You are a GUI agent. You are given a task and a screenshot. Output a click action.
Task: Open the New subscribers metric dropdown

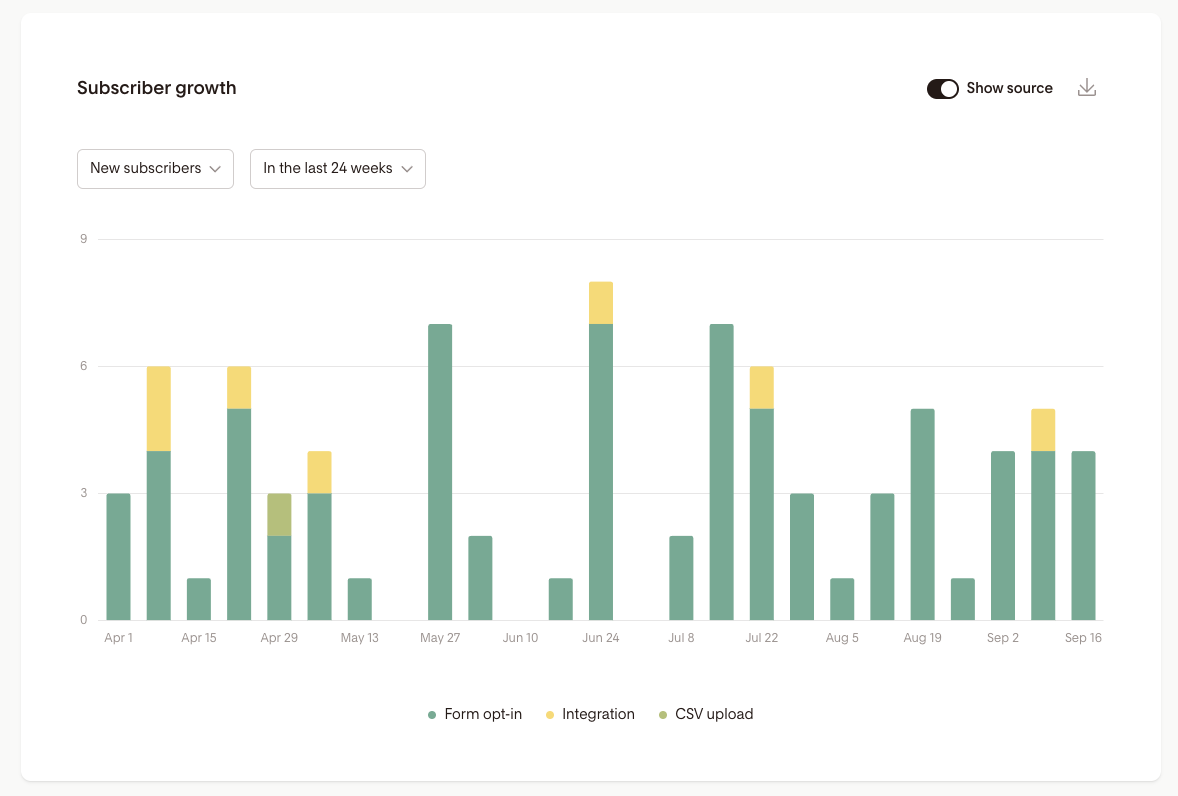coord(155,169)
